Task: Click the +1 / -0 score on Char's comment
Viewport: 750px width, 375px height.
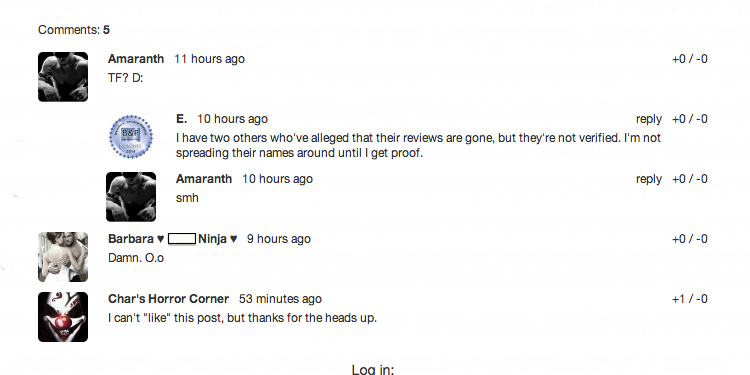Action: coord(689,299)
